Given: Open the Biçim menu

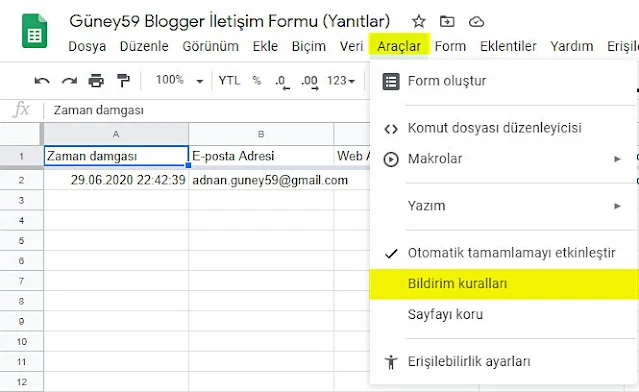Looking at the screenshot, I should pos(309,46).
